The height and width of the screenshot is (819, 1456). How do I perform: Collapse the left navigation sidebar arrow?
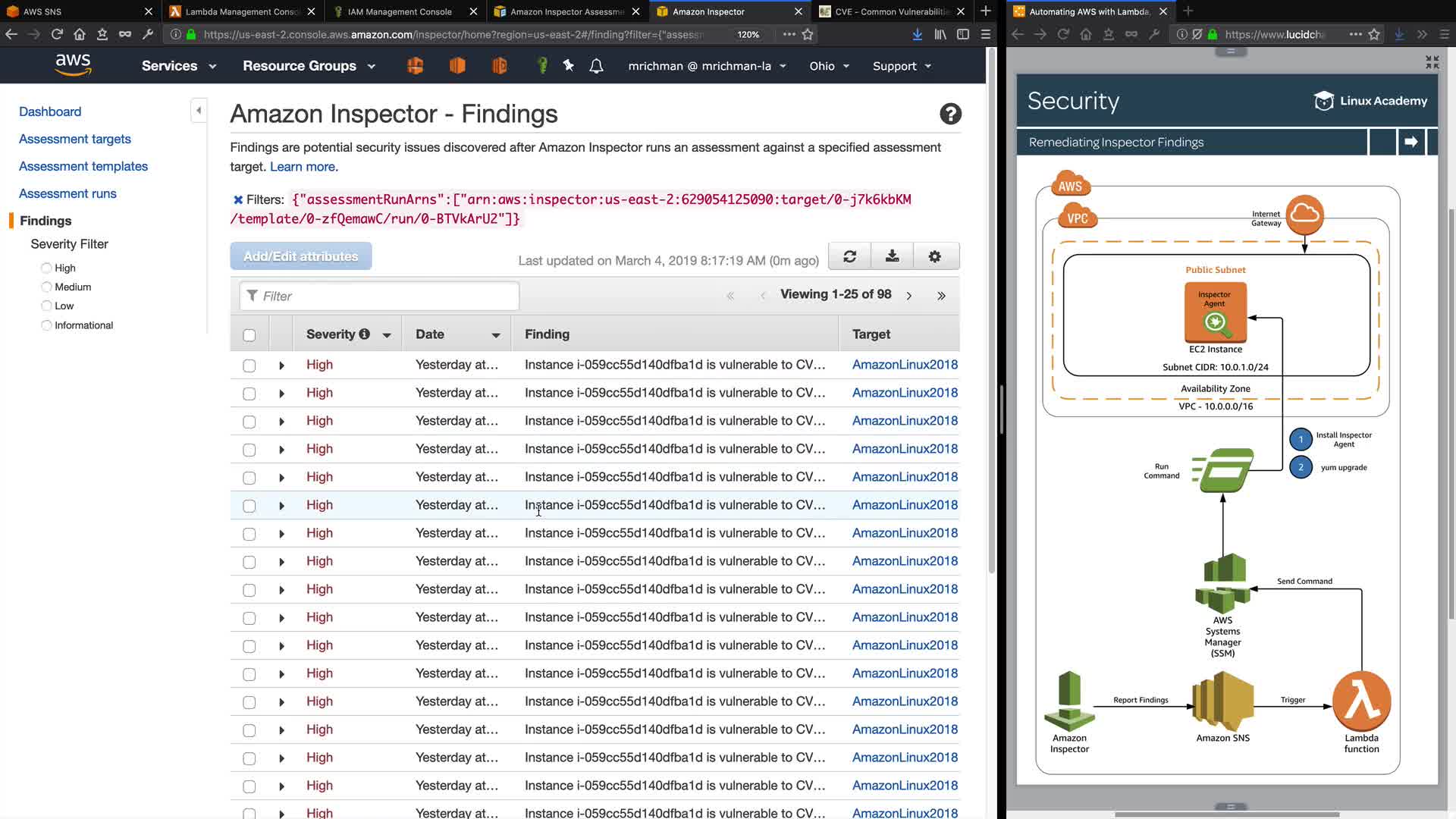(199, 111)
